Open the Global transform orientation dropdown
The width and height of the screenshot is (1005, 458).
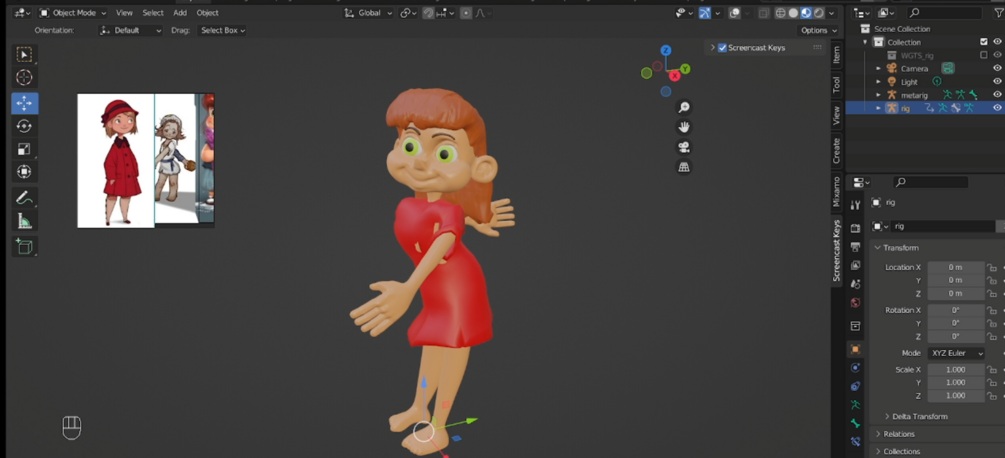click(x=368, y=13)
